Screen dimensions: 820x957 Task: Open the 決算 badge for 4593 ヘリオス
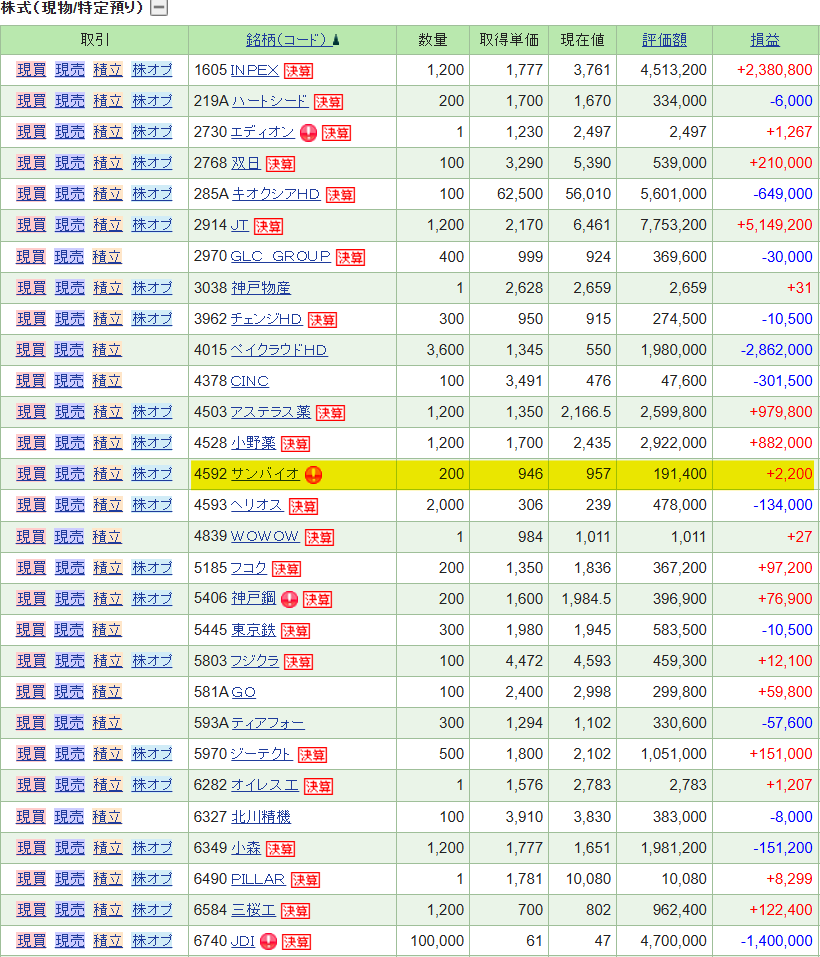[303, 507]
